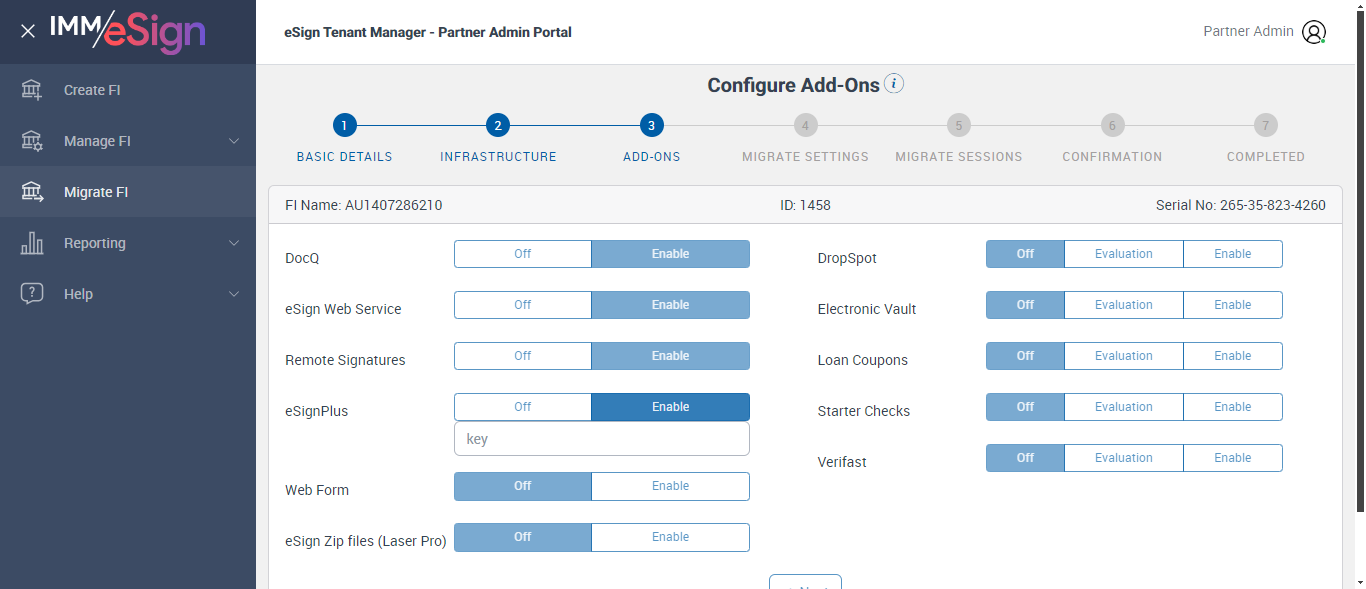Click the Migrate FI bank icon

[x=32, y=192]
